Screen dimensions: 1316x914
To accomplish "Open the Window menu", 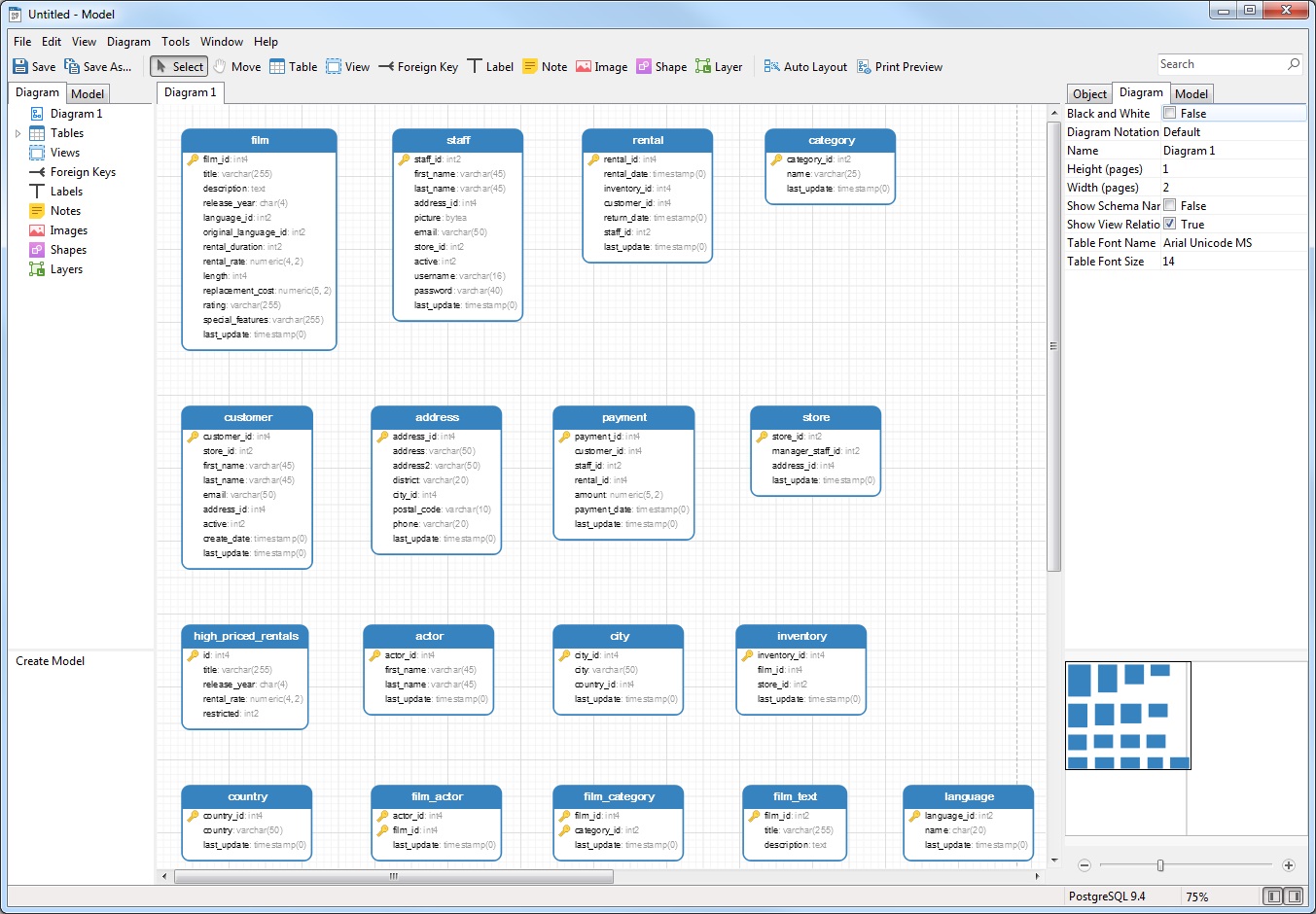I will pyautogui.click(x=222, y=42).
